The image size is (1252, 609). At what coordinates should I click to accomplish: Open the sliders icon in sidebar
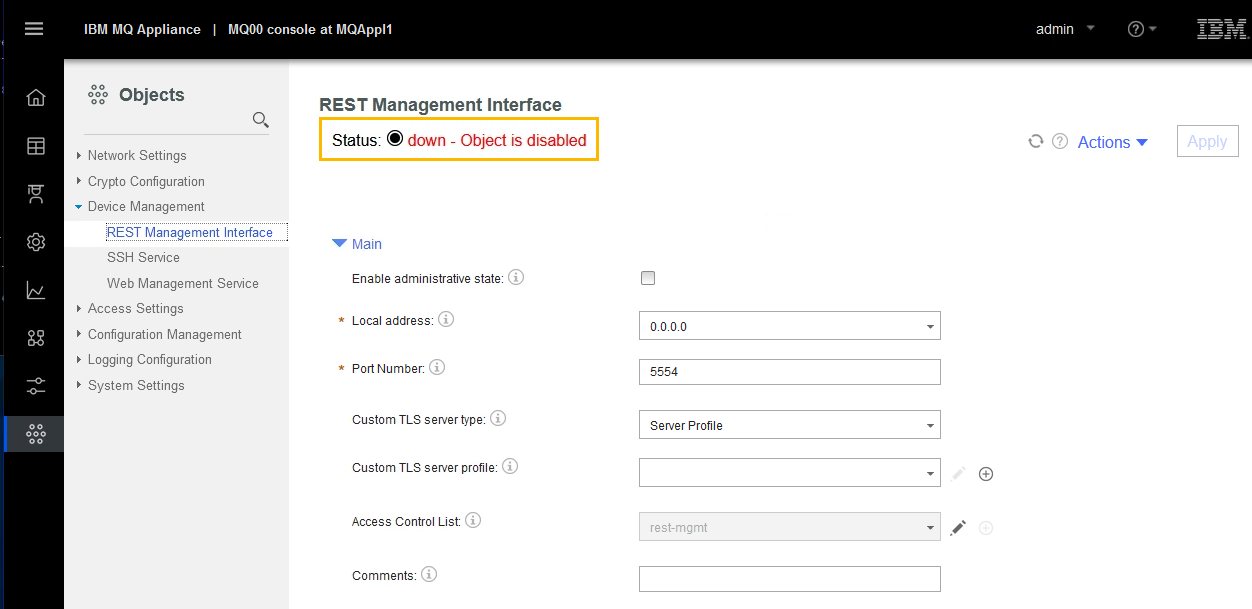(36, 386)
